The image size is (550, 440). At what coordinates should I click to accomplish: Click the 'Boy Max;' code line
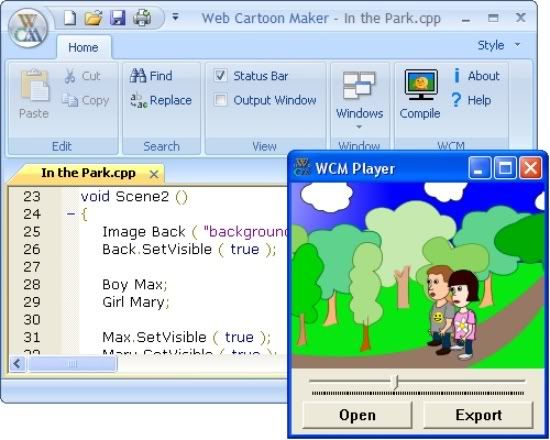[x=135, y=285]
